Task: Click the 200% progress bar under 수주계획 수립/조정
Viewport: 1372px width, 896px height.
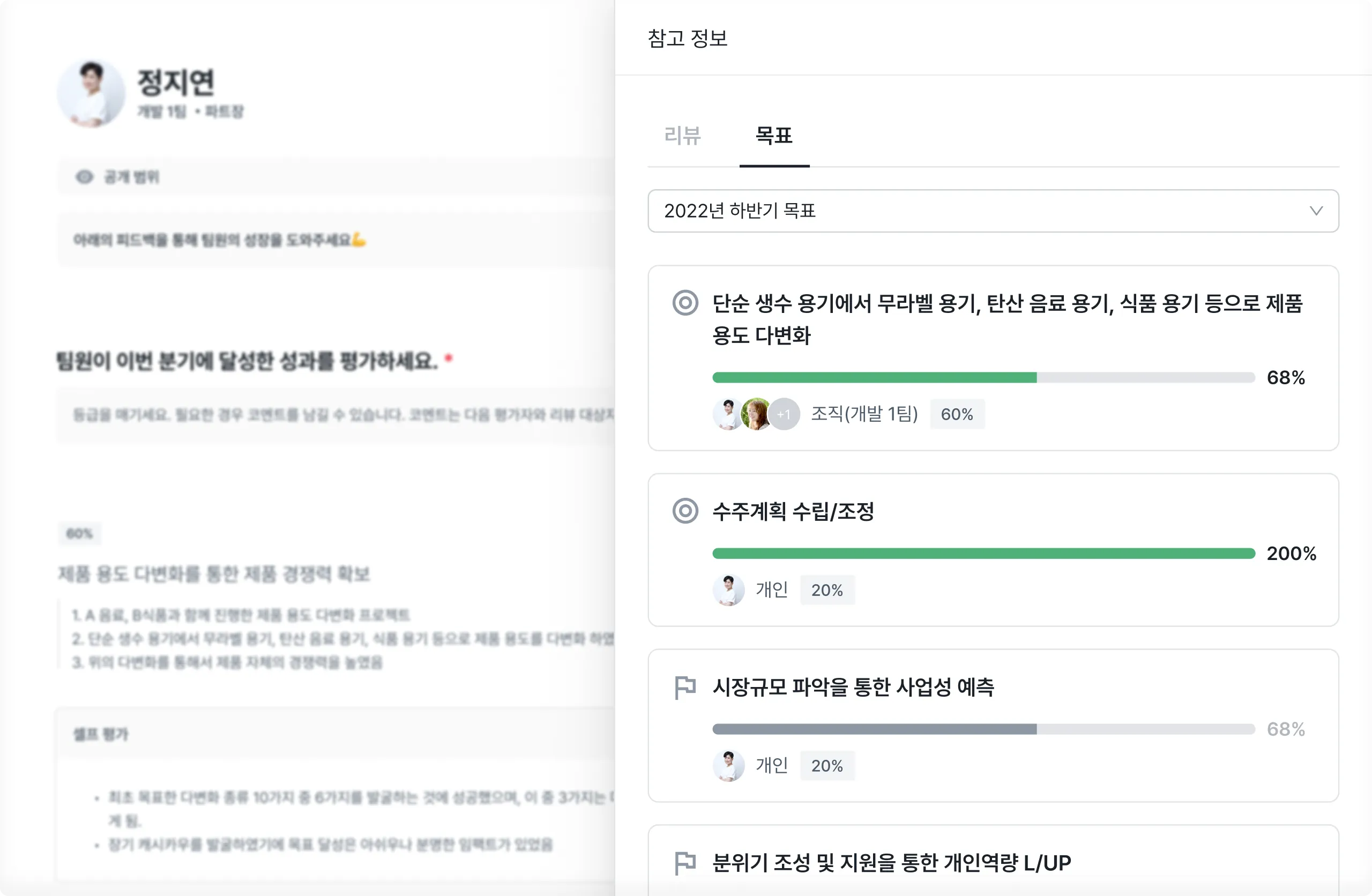Action: click(983, 554)
